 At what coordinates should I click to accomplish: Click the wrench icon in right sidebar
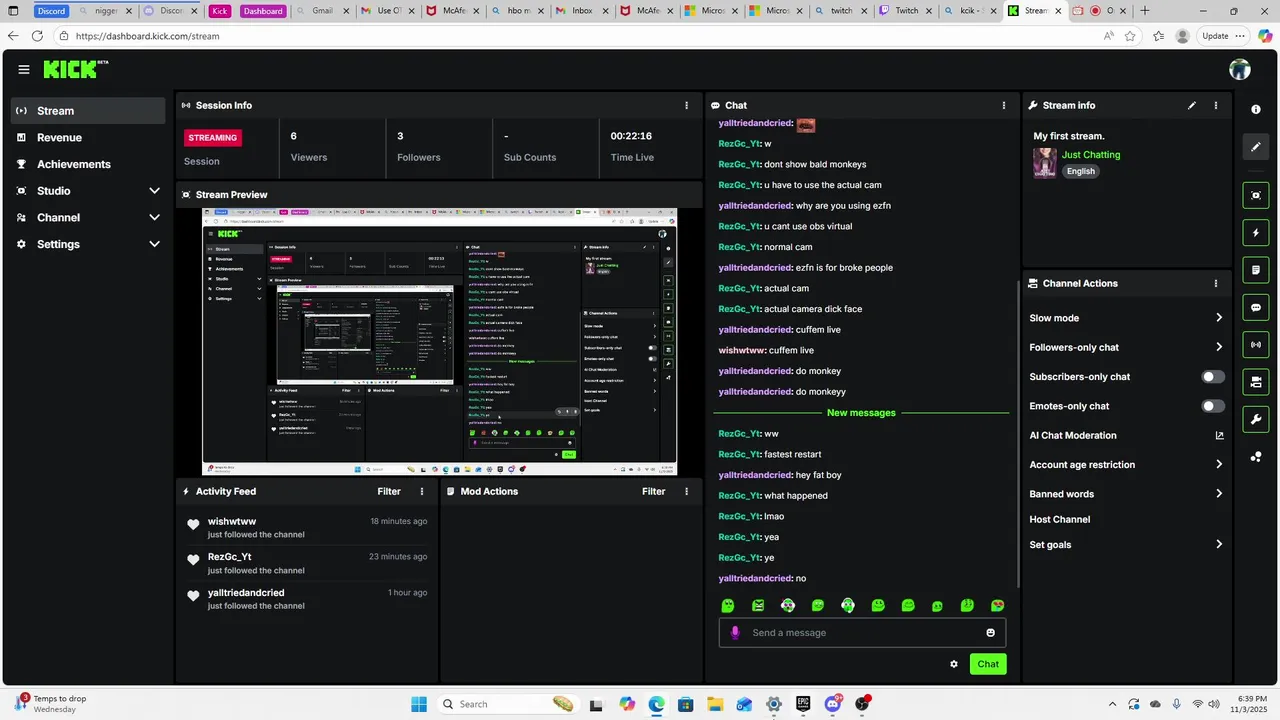(x=1256, y=419)
